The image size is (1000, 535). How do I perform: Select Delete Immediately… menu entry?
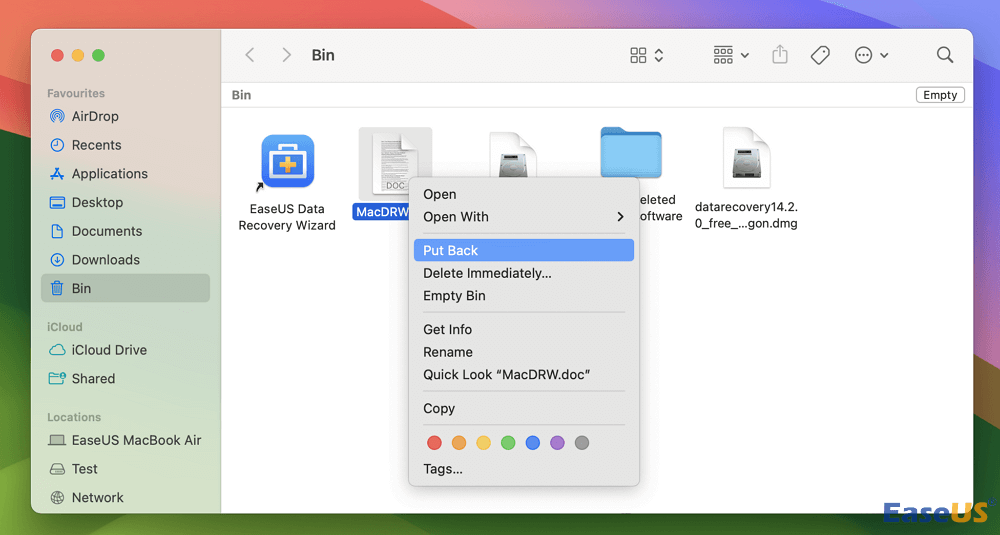[487, 273]
